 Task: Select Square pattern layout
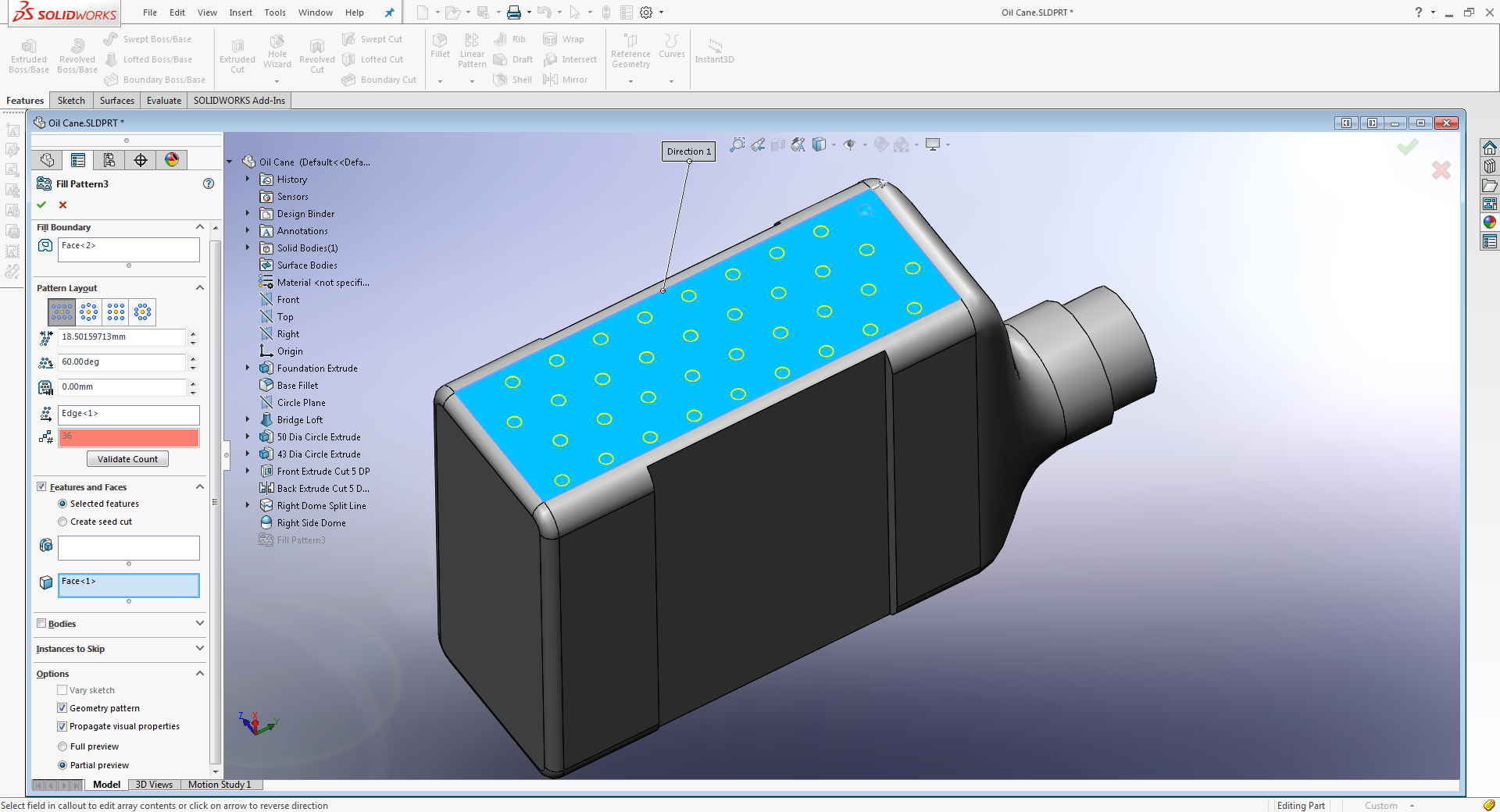(116, 312)
